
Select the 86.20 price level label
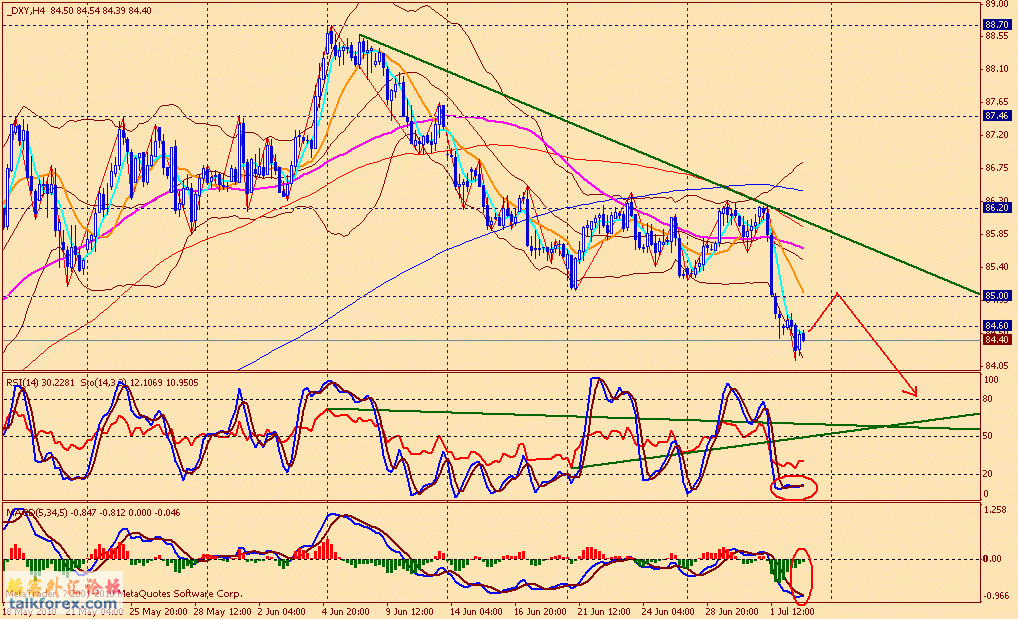[997, 208]
